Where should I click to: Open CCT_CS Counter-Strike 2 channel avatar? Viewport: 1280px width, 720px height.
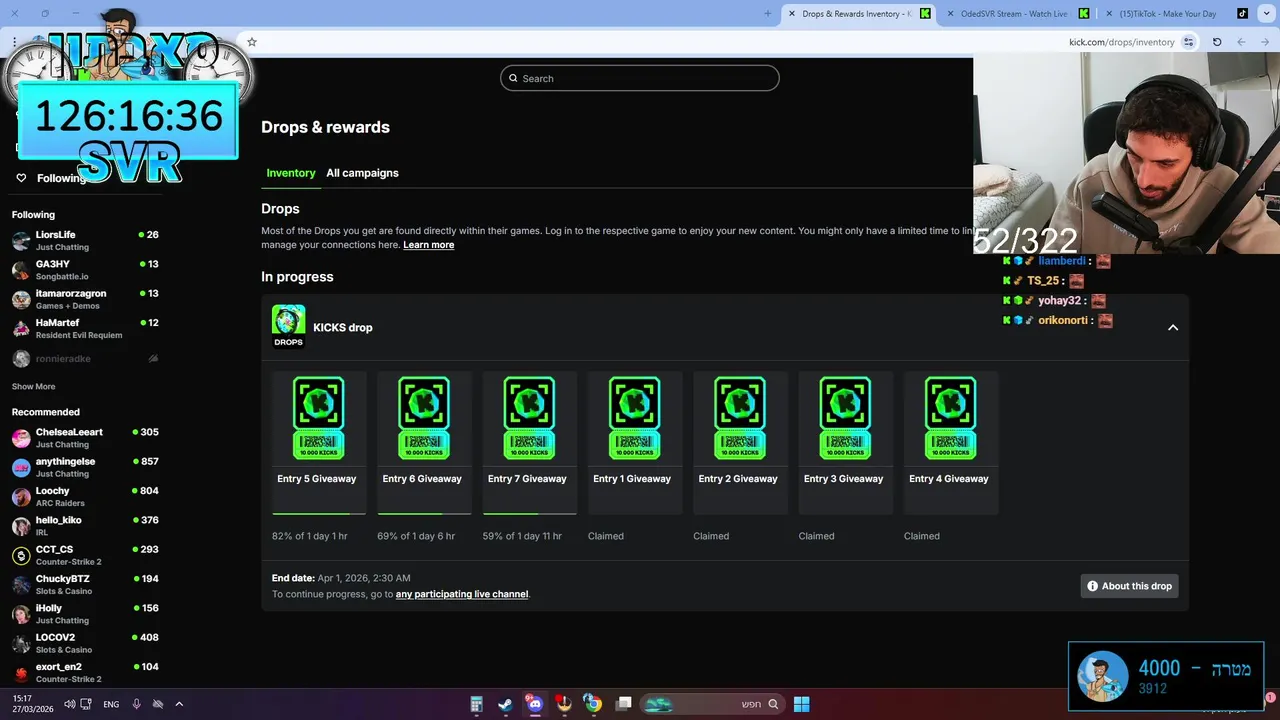click(x=21, y=555)
